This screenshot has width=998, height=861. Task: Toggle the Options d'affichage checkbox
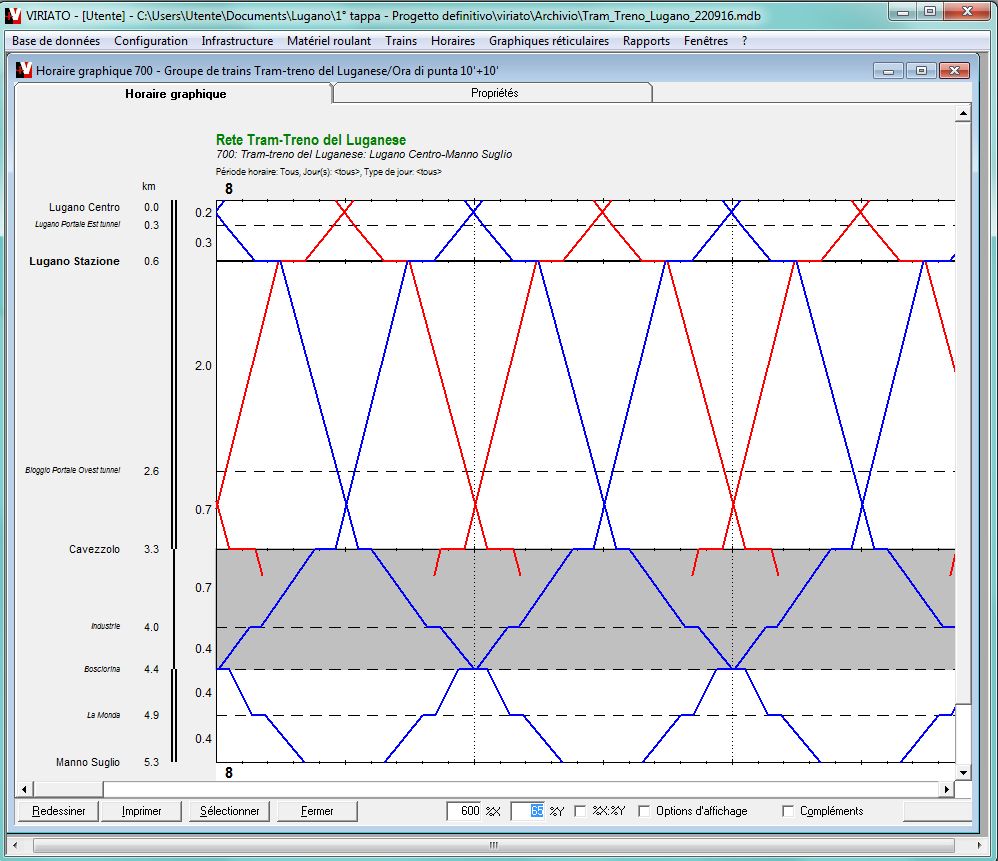(645, 811)
